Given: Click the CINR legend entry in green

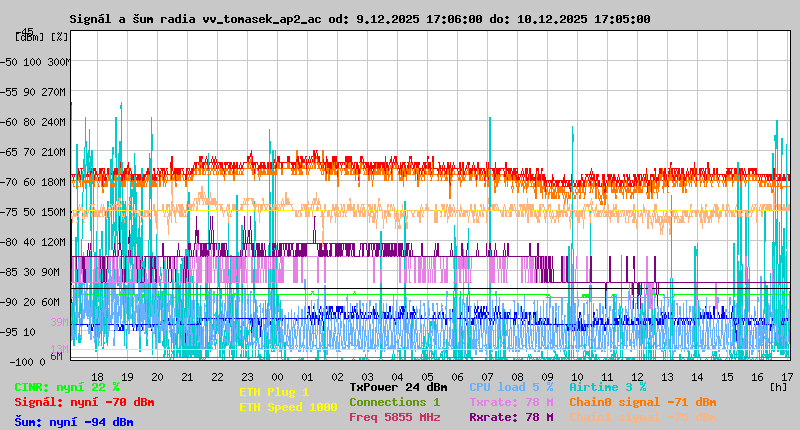Looking at the screenshot, I should coord(67,386).
